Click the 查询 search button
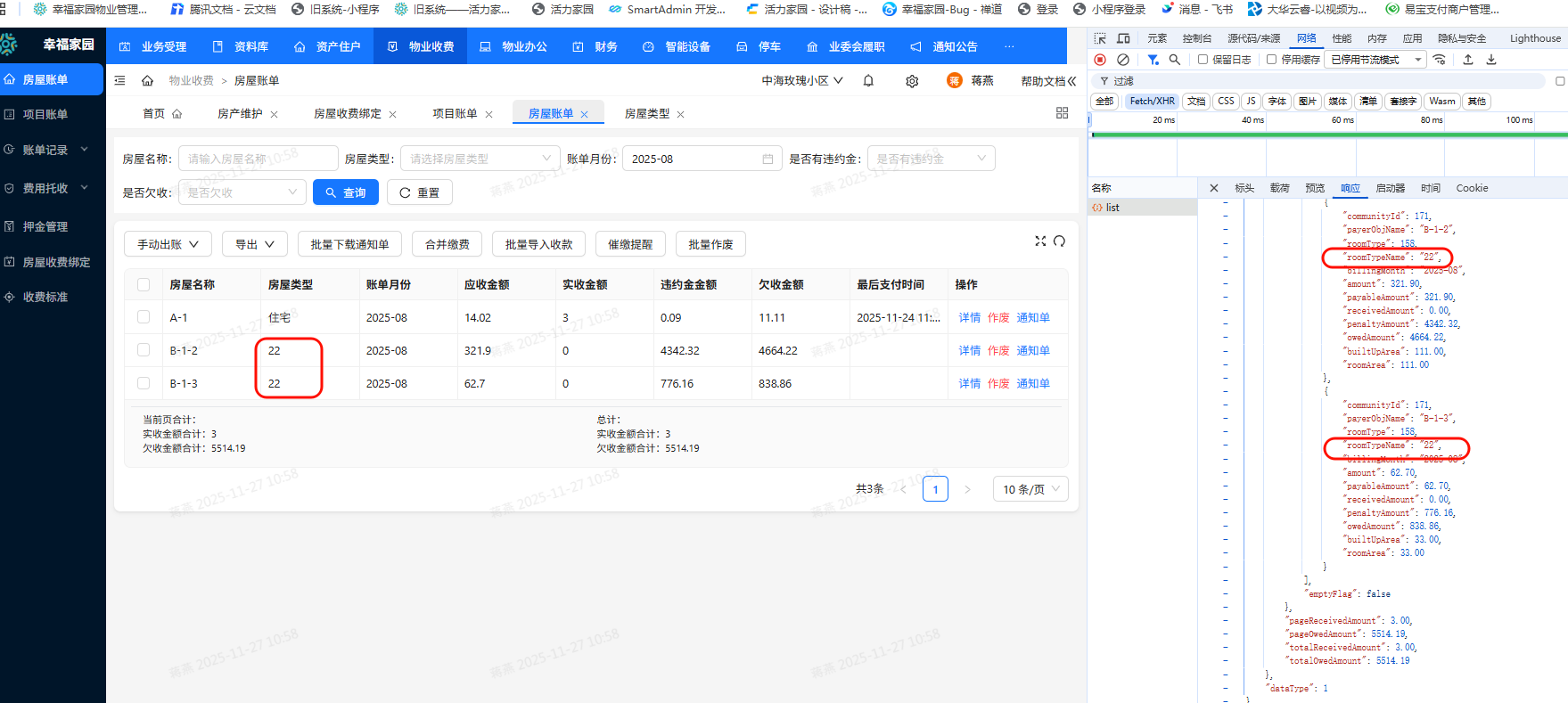This screenshot has height=703, width=1568. (x=346, y=192)
